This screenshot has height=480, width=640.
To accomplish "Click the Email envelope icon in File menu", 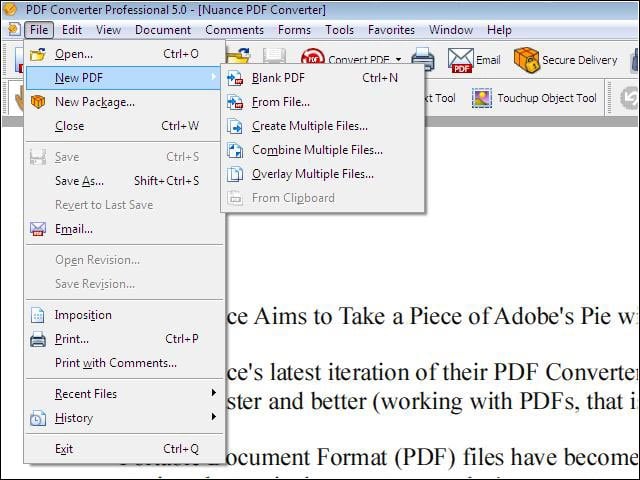I will coord(38,229).
